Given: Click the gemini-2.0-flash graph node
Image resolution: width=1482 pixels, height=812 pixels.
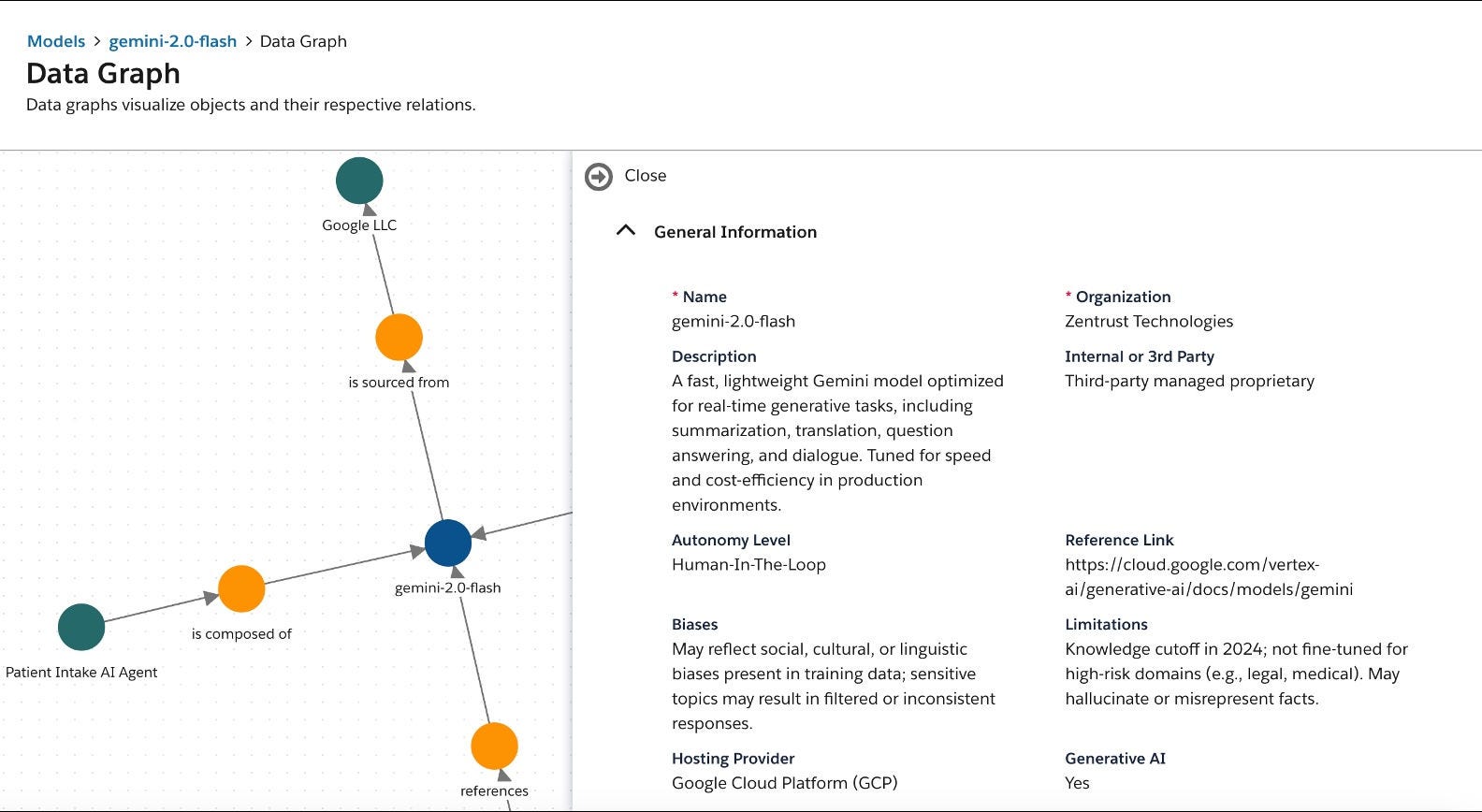Looking at the screenshot, I should pyautogui.click(x=448, y=541).
